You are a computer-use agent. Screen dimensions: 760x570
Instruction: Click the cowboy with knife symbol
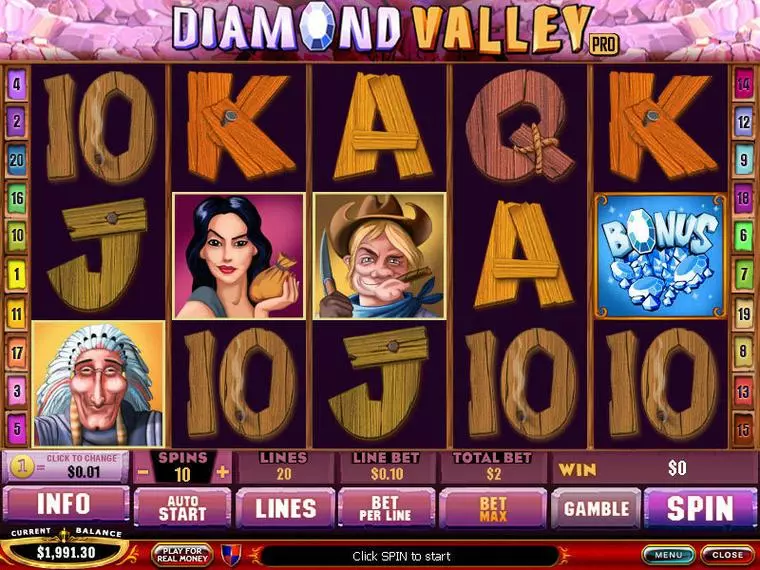point(380,256)
